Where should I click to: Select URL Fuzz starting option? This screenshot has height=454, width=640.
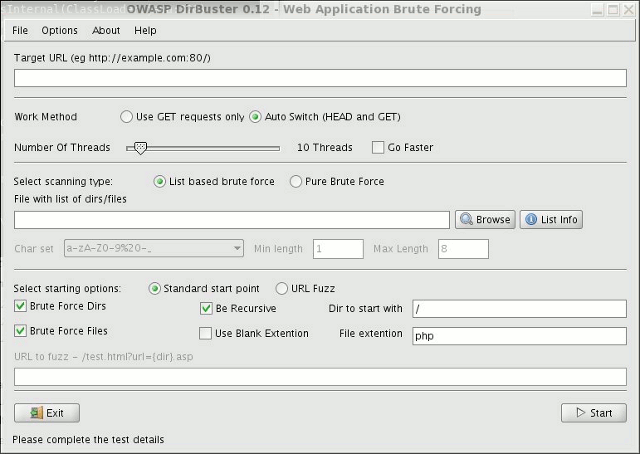tap(282, 289)
